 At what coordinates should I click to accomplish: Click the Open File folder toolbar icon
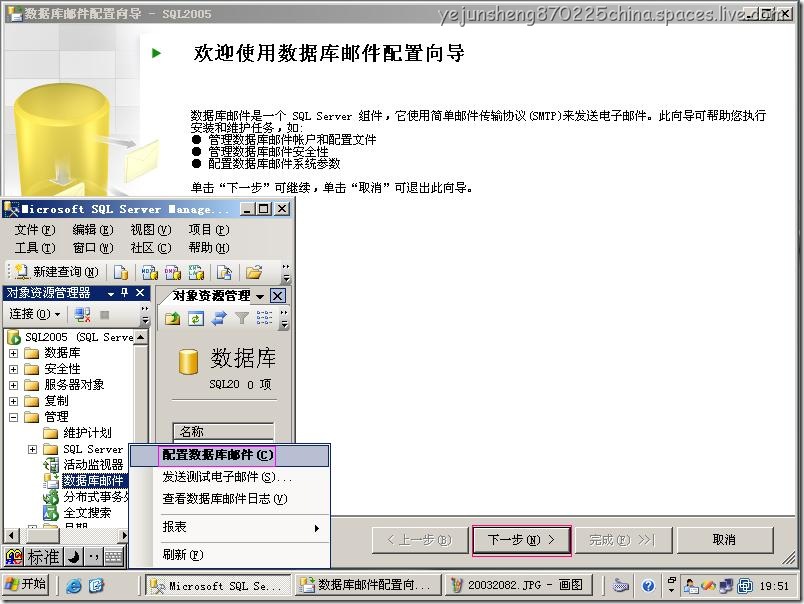point(254,272)
